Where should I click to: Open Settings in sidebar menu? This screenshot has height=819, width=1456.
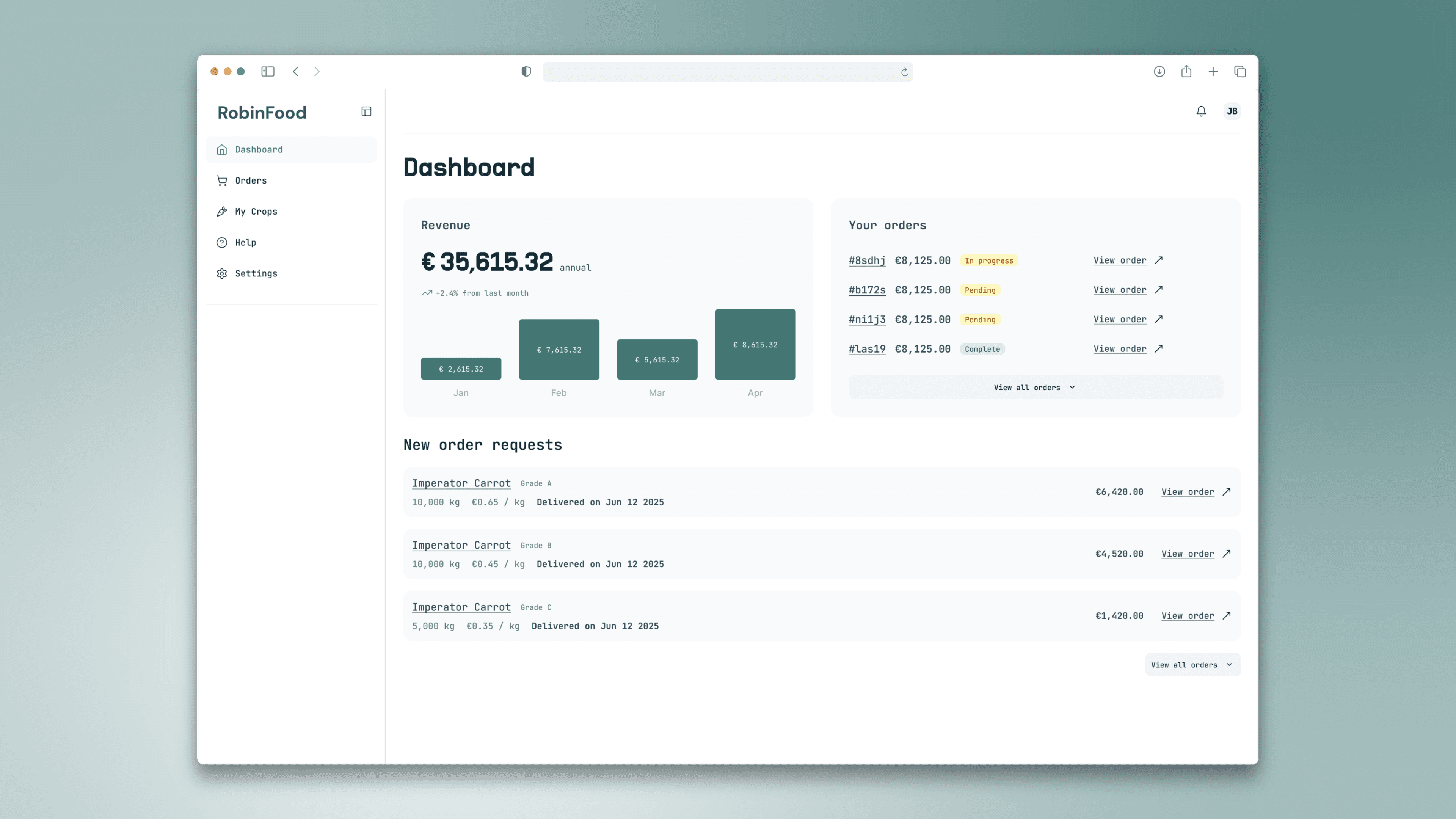(291, 273)
